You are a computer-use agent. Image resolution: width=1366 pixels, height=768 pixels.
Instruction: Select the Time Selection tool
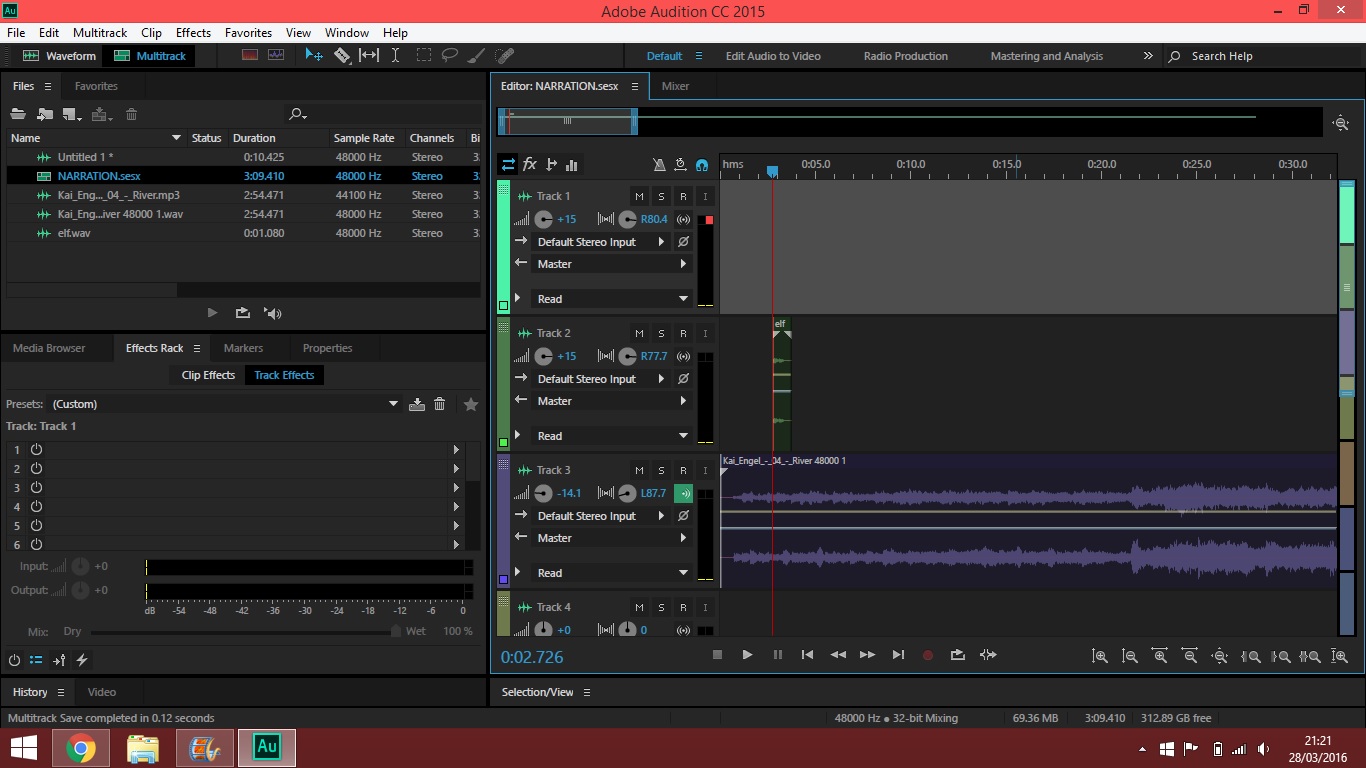[396, 56]
